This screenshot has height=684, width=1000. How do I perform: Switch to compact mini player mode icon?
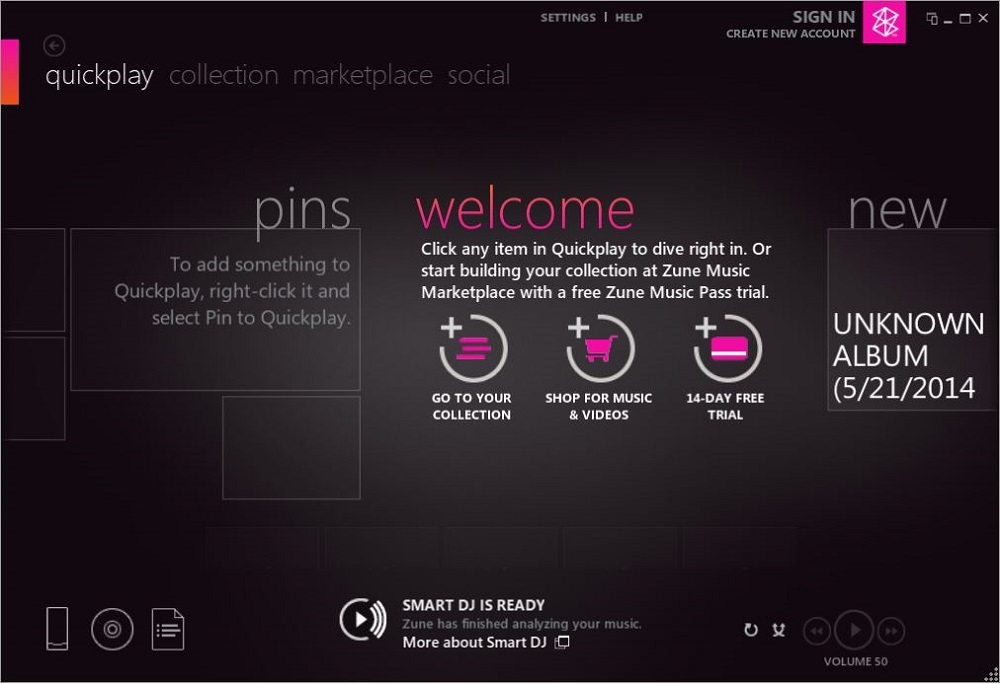[x=932, y=18]
